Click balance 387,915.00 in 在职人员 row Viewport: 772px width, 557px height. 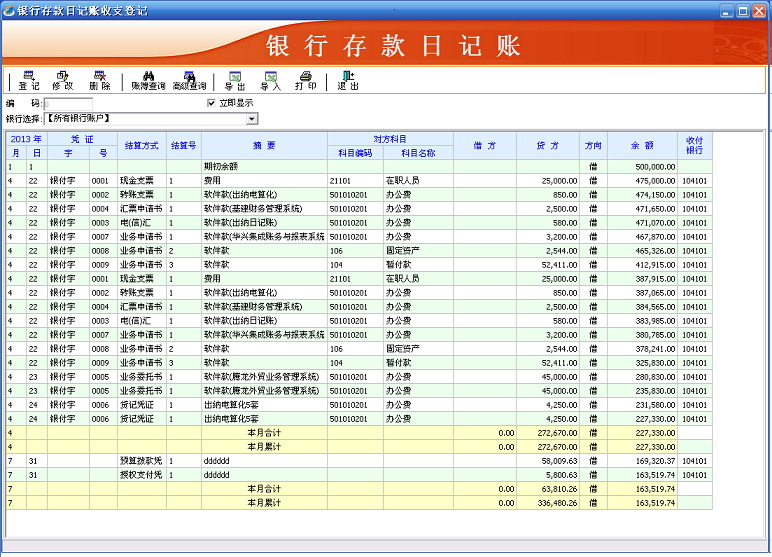click(643, 279)
